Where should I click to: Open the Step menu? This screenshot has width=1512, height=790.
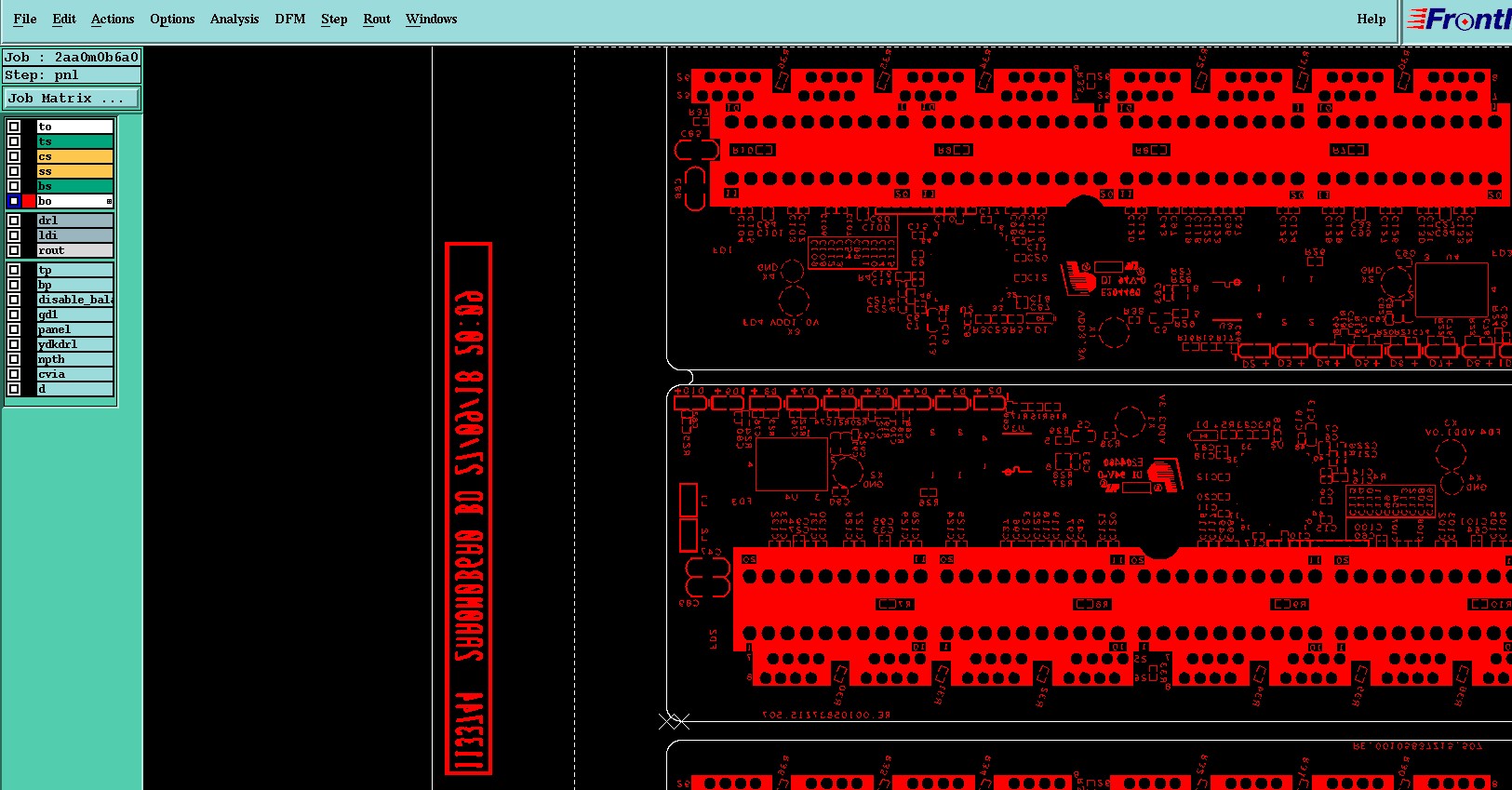[334, 19]
